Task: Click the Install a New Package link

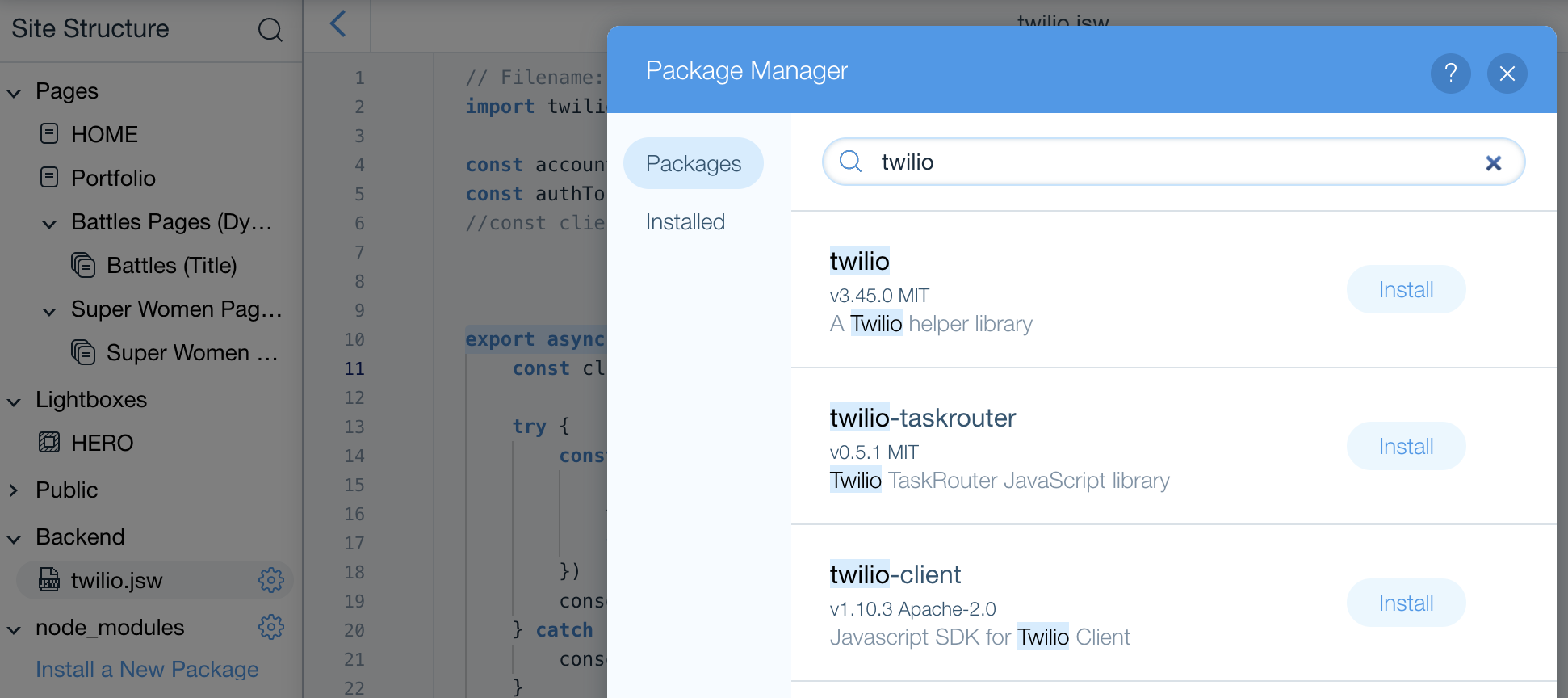Action: pos(147,670)
